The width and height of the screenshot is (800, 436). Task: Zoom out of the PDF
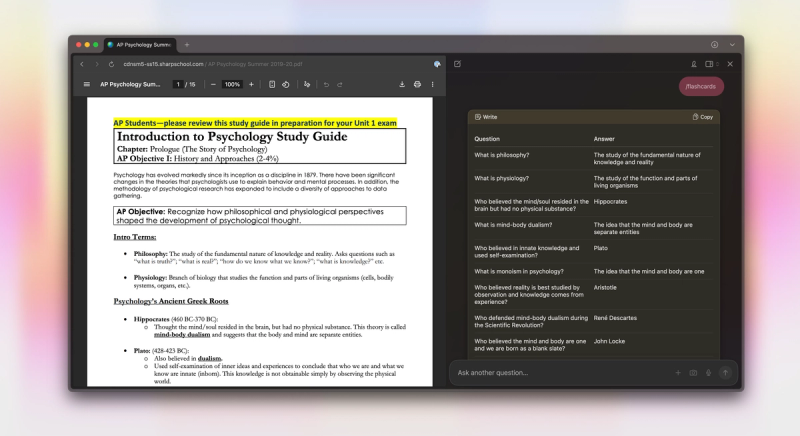[x=213, y=85]
